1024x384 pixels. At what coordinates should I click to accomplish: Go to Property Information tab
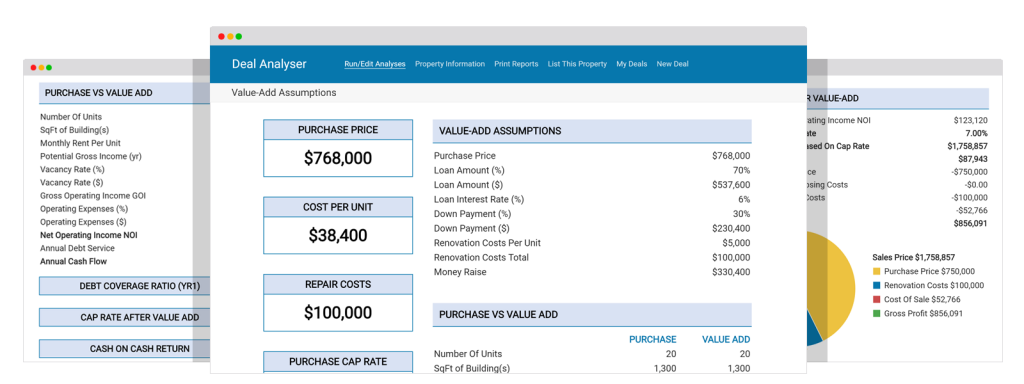450,64
